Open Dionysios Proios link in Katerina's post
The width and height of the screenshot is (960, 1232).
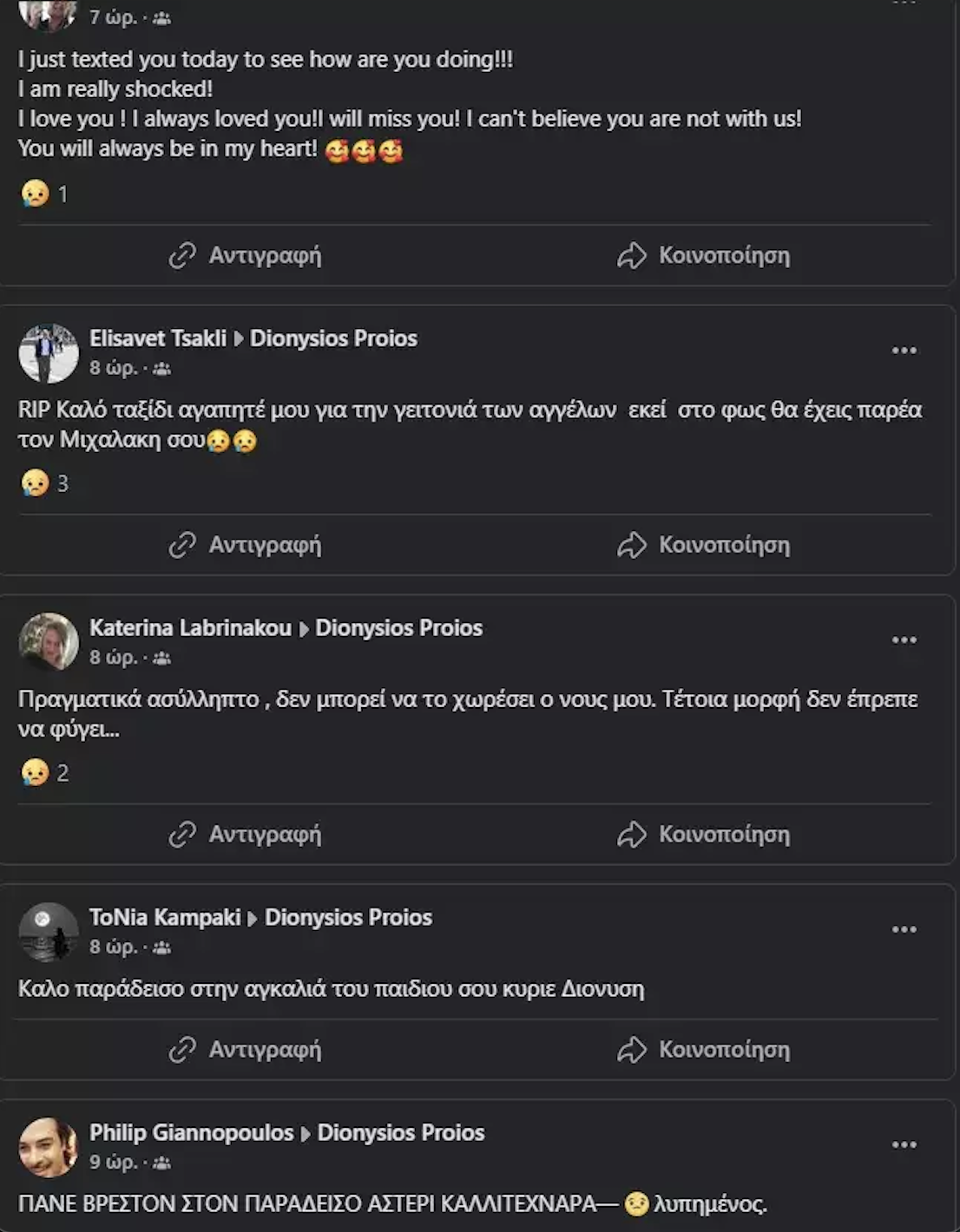[398, 628]
